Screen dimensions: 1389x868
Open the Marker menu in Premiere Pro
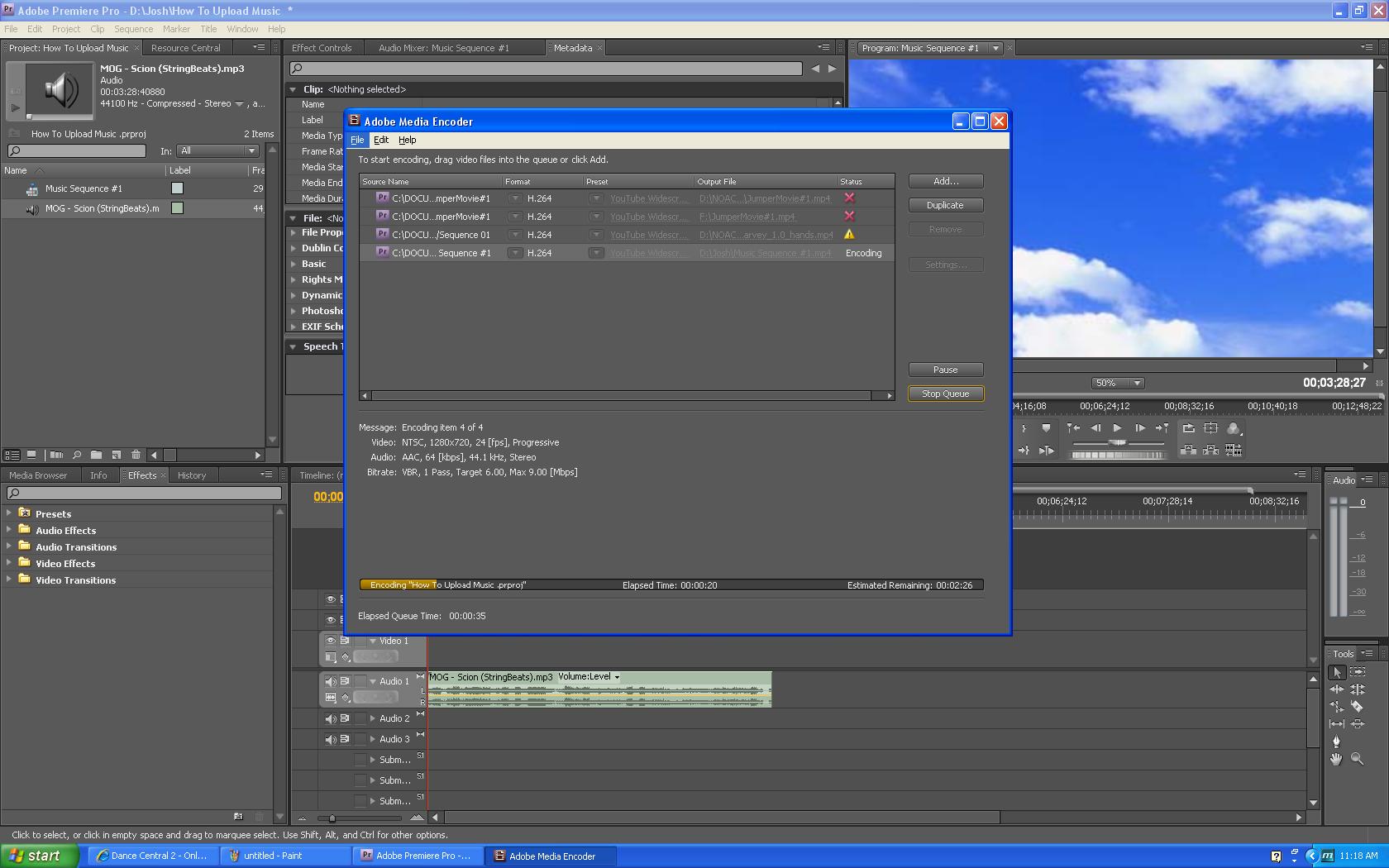tap(176, 29)
